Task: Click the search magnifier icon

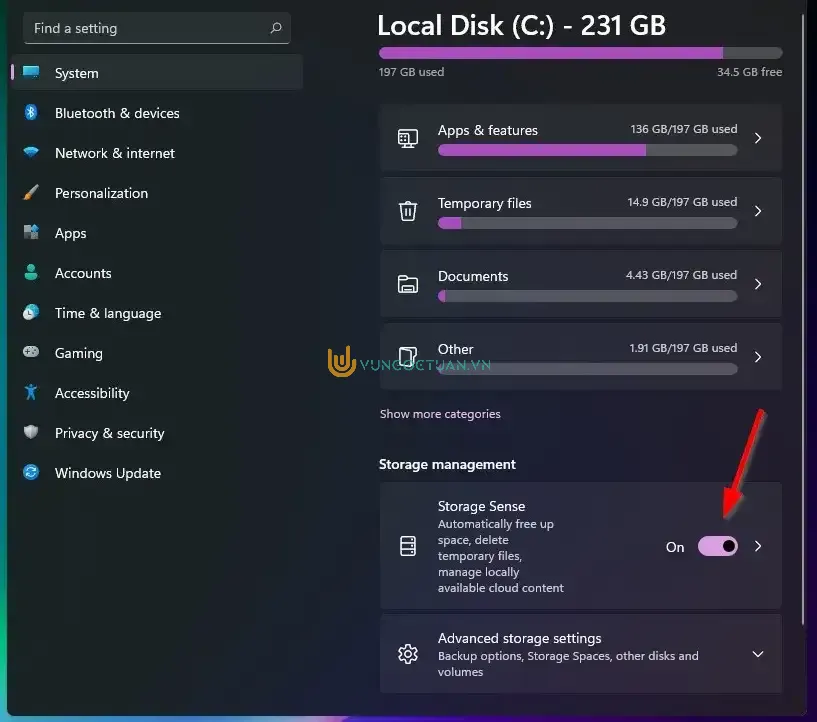Action: 276,28
